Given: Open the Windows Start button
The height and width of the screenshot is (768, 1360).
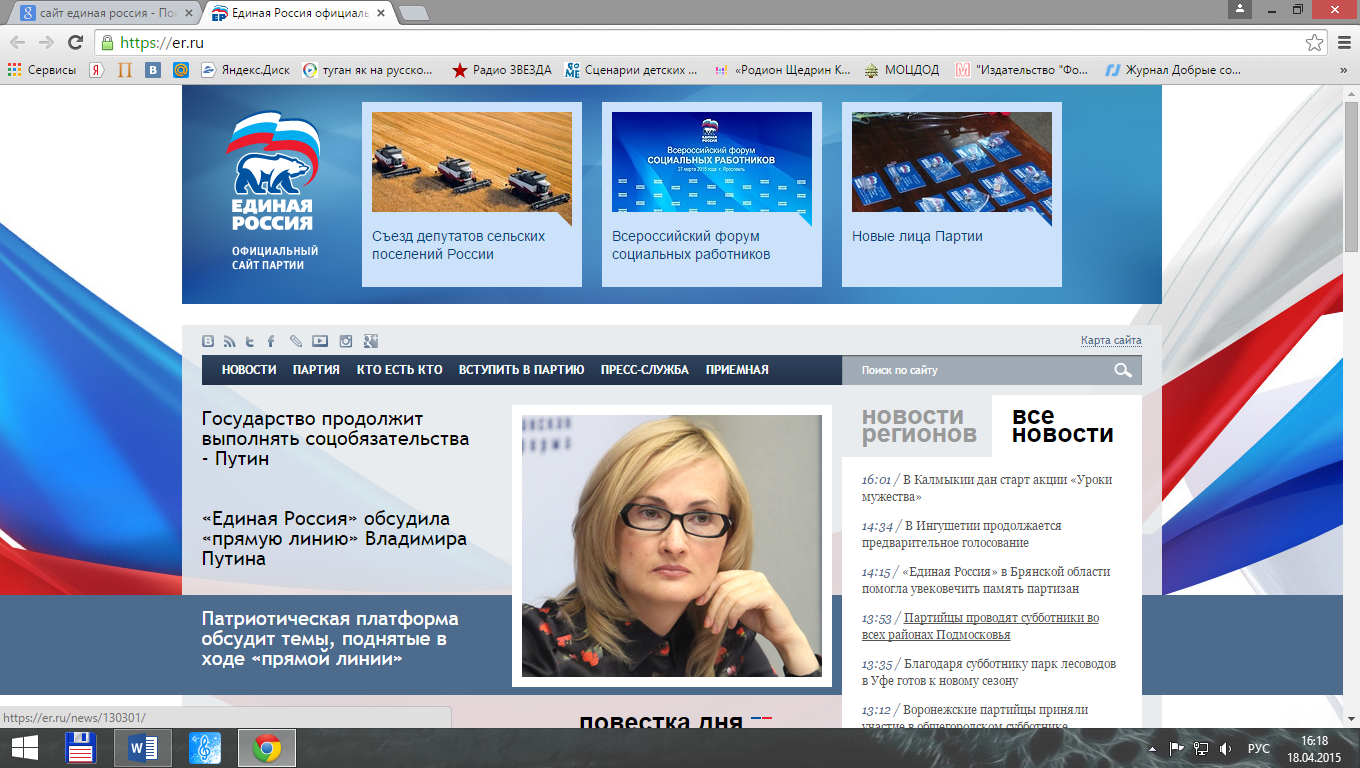Looking at the screenshot, I should pos(25,748).
